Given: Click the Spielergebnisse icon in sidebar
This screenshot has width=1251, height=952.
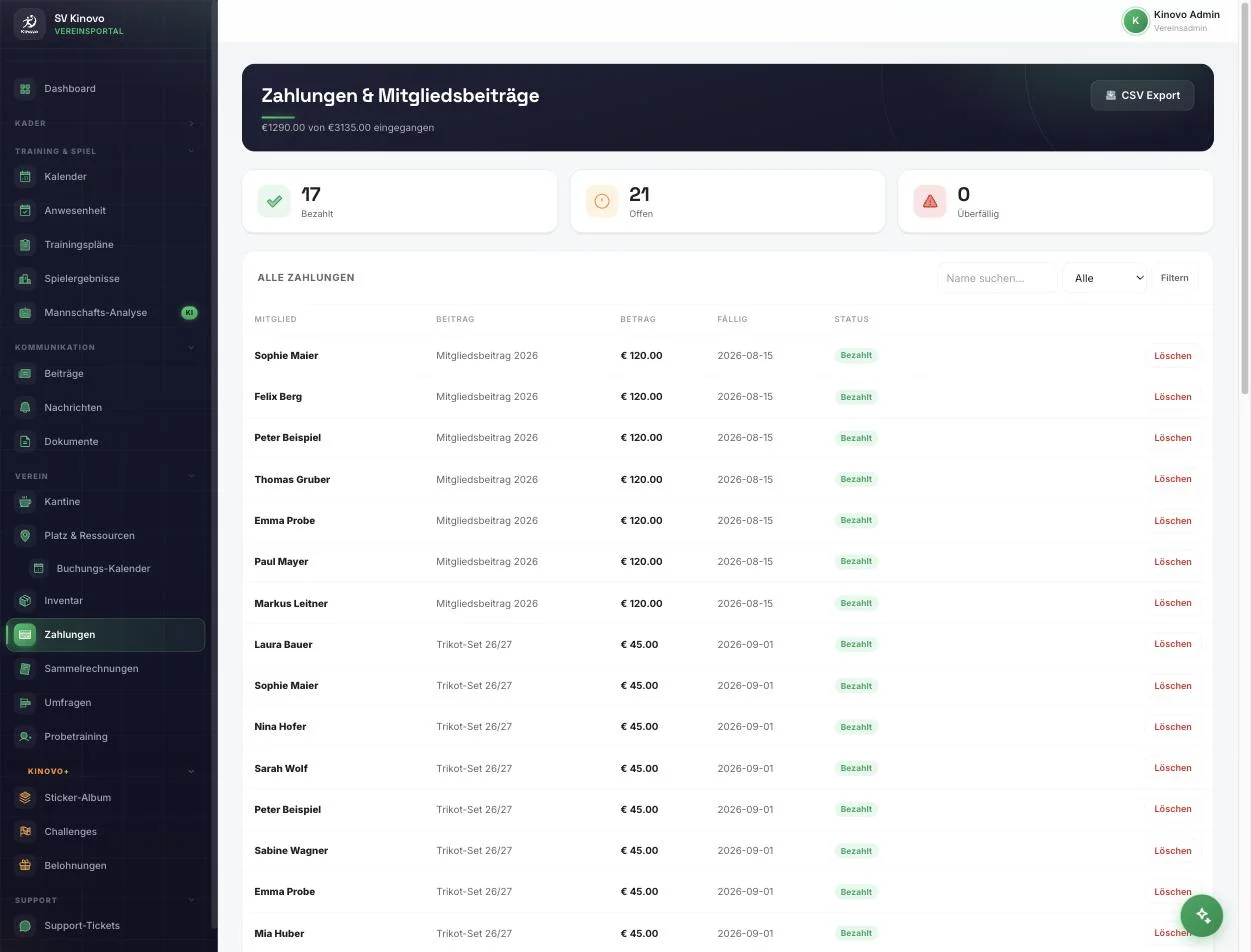Looking at the screenshot, I should [25, 279].
